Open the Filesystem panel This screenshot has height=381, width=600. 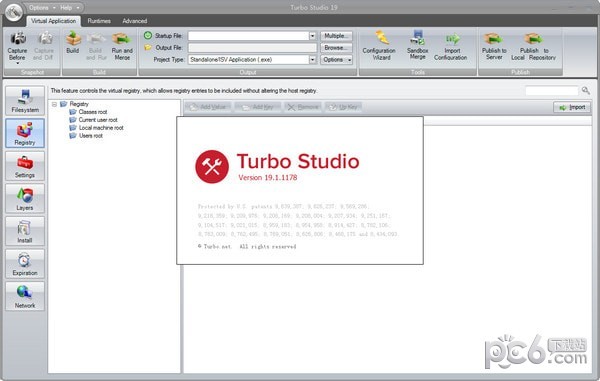click(25, 101)
